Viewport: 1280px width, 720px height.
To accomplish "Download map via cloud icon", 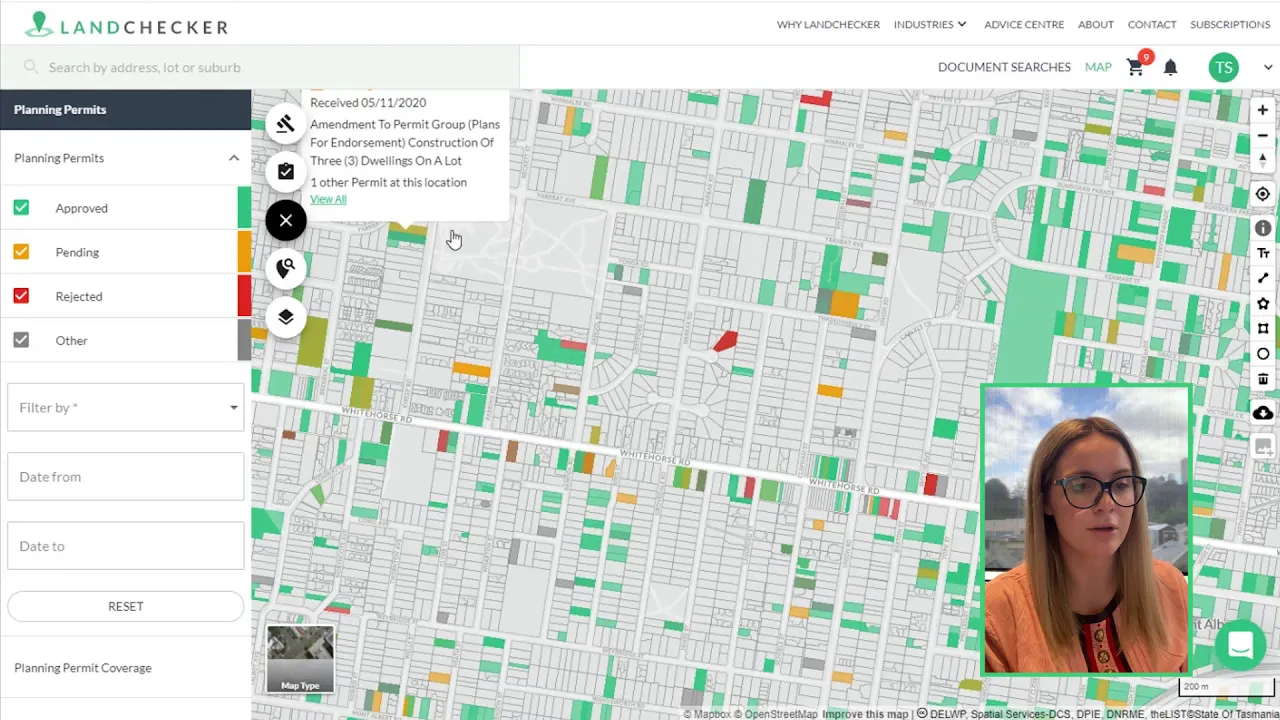I will click(x=1263, y=413).
